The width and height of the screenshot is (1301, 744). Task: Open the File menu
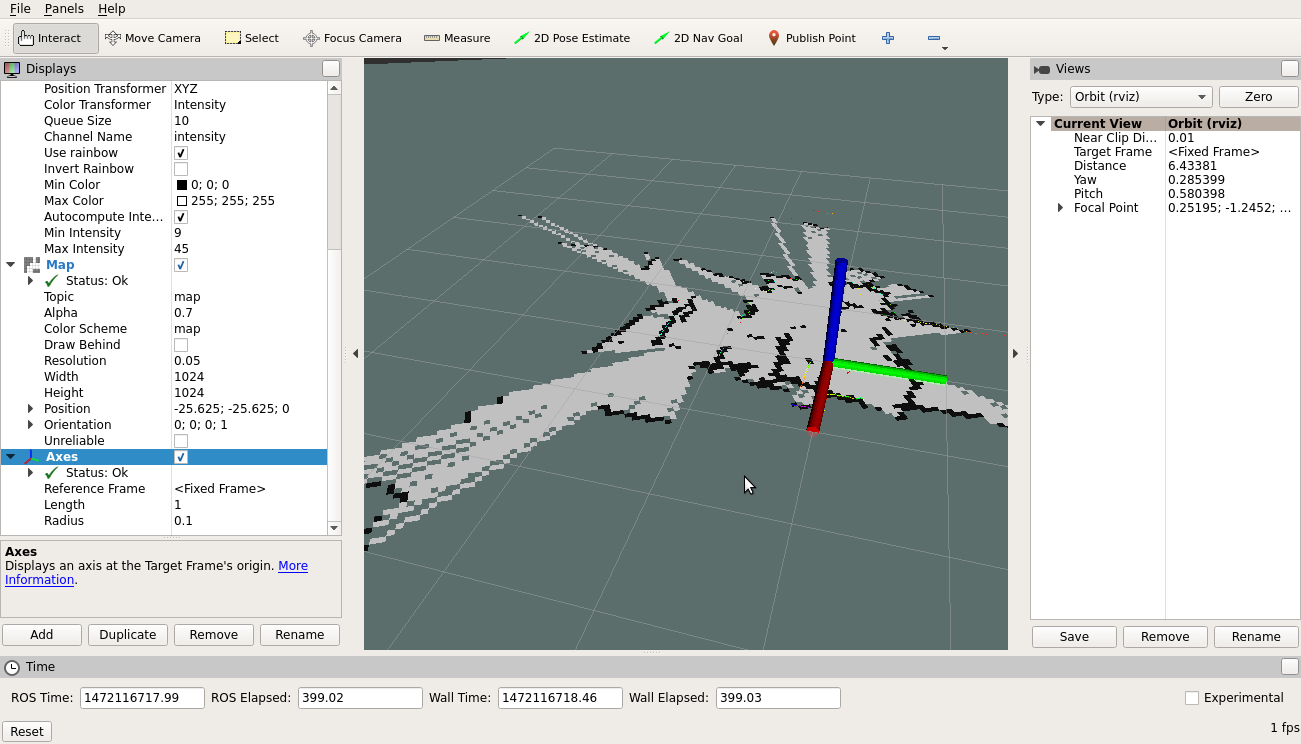(20, 8)
